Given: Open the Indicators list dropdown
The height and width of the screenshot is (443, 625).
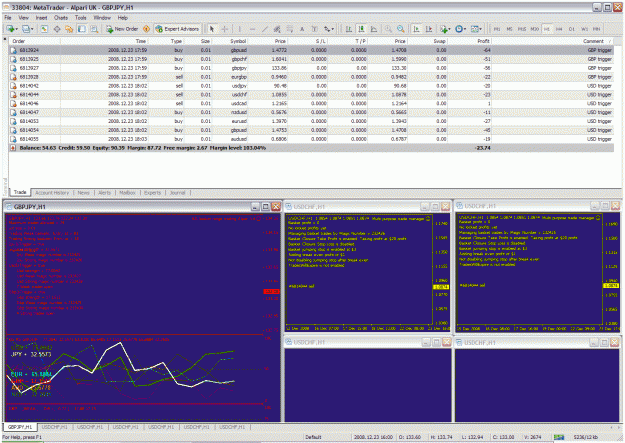Looking at the screenshot, I should pyautogui.click(x=445, y=29).
